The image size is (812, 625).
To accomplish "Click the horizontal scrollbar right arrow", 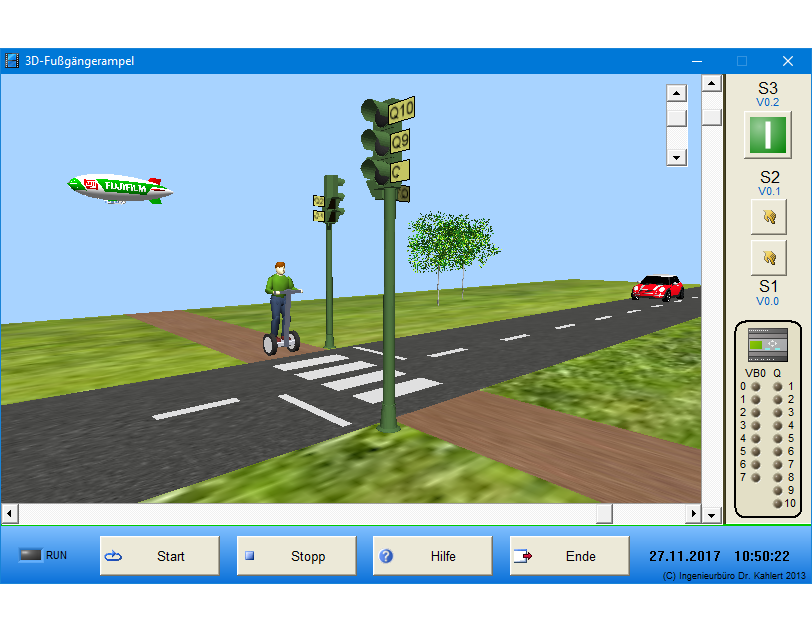I will 692,514.
